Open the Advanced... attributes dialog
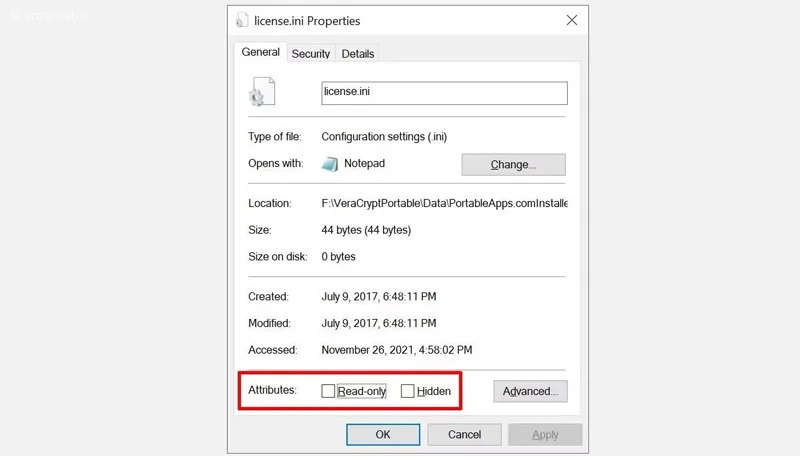The image size is (800, 456). click(530, 391)
